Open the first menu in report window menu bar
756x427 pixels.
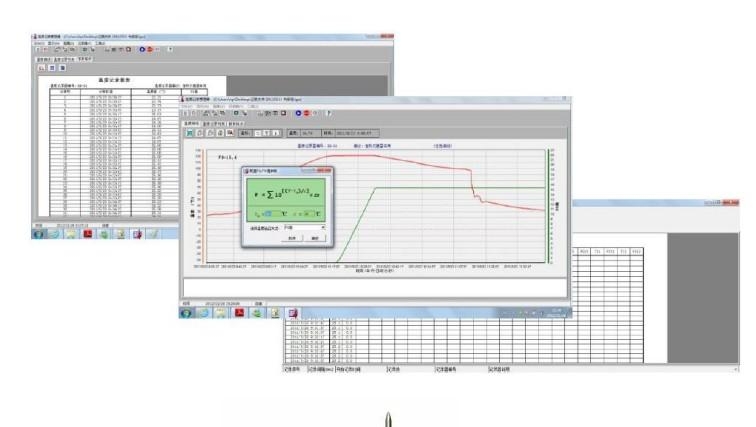(39, 43)
